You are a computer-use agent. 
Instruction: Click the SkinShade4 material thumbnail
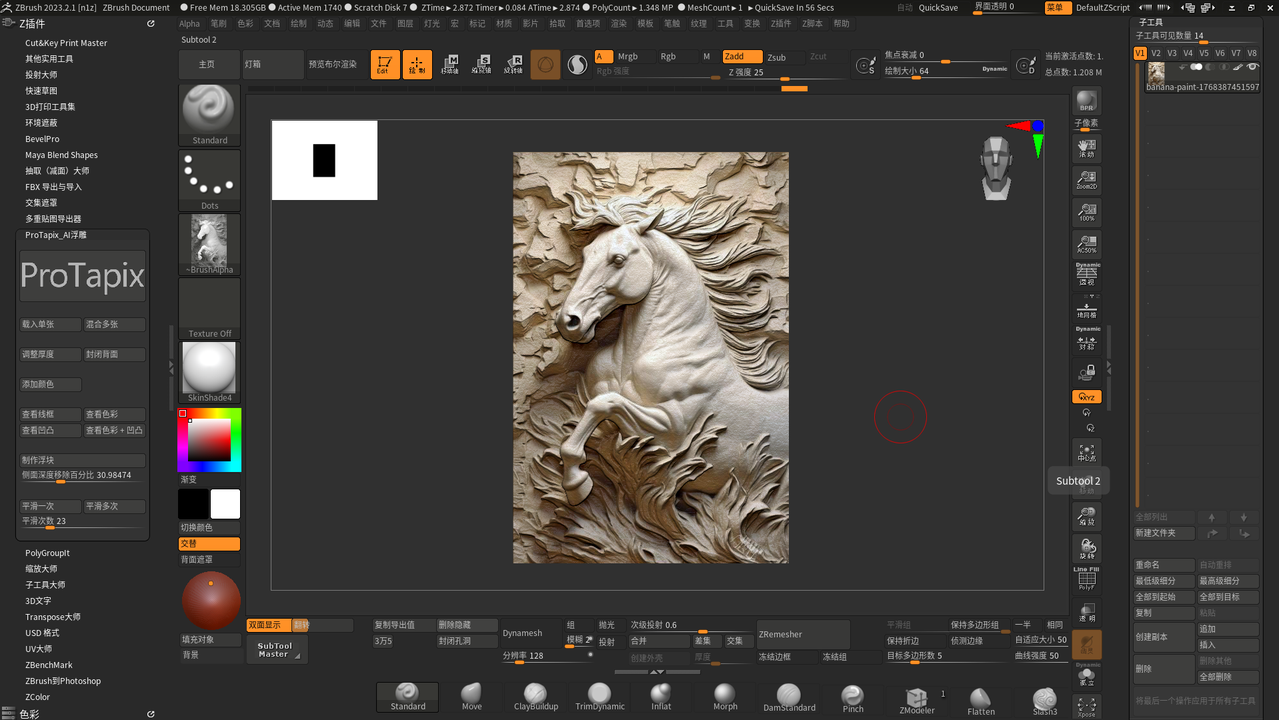[x=209, y=367]
